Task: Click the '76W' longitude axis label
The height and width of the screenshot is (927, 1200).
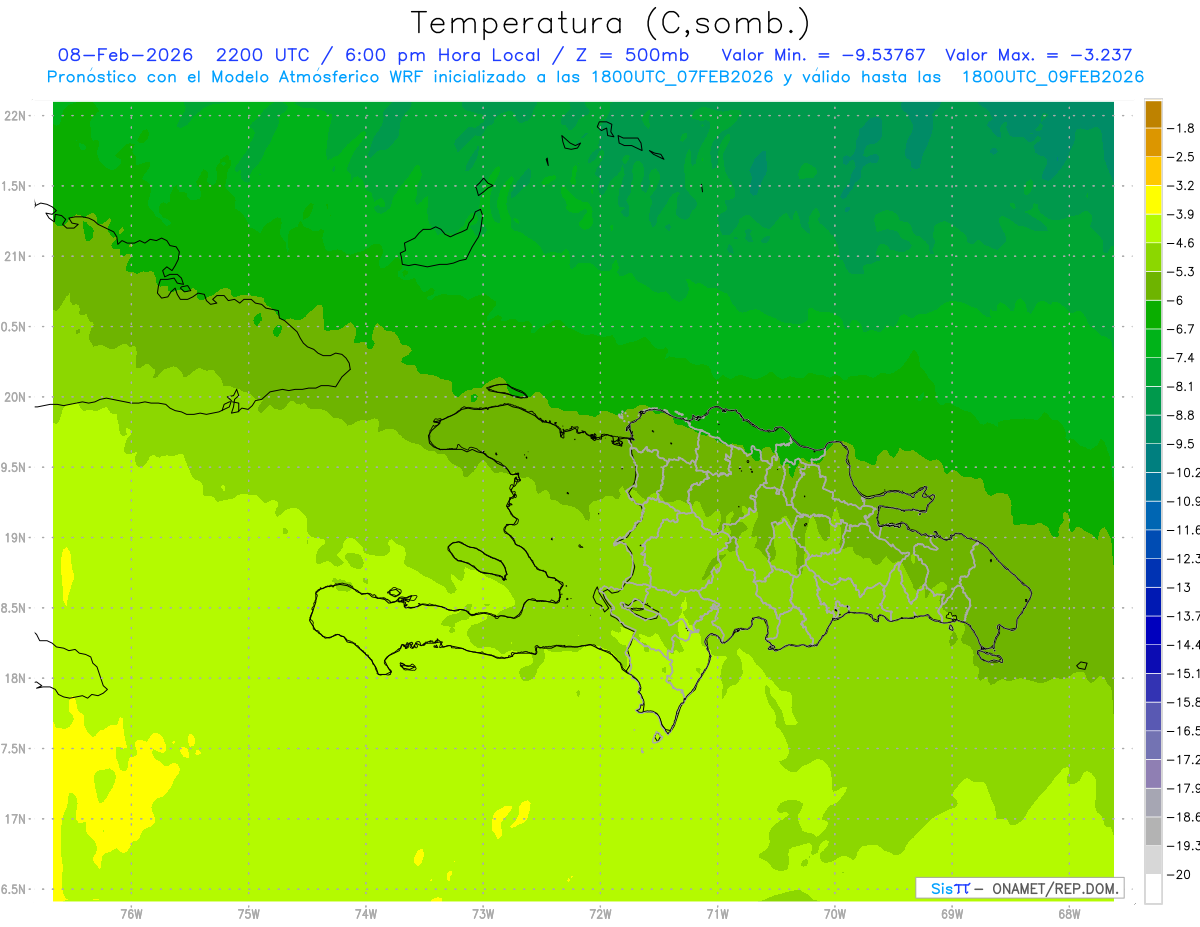Action: [131, 915]
